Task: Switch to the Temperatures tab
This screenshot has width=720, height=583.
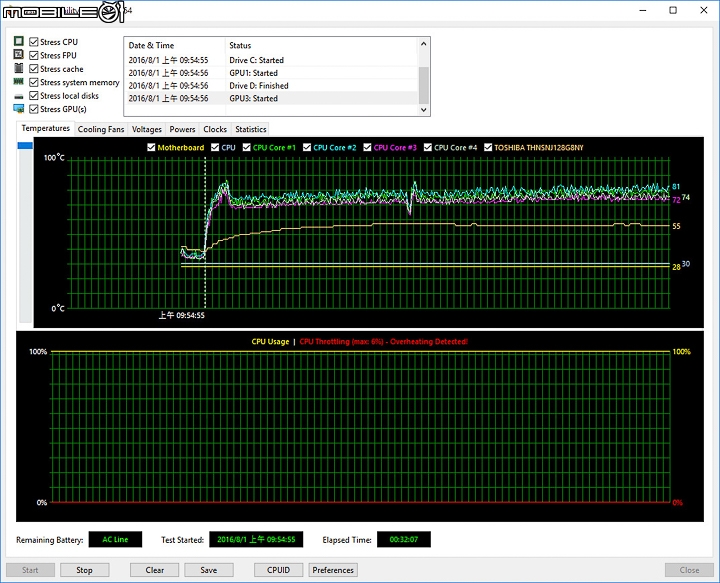Action: click(45, 129)
